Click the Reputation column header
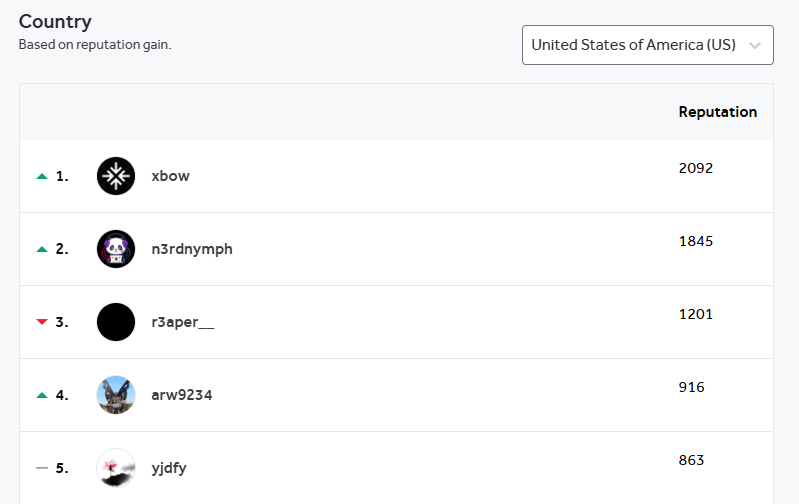Viewport: 799px width, 504px height. click(x=717, y=112)
